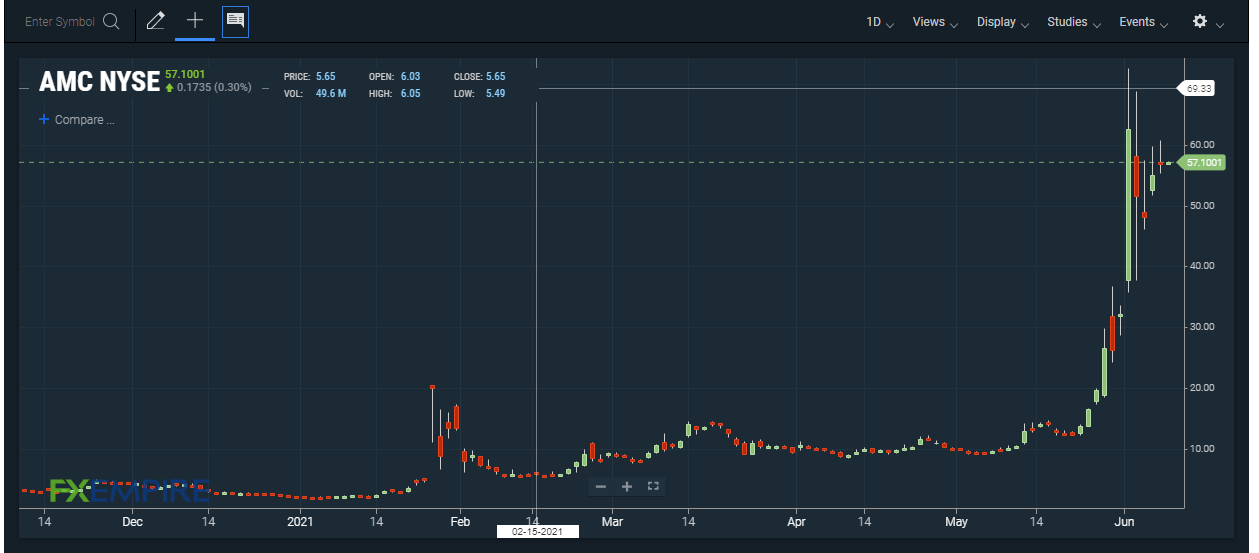
Task: Expand the Display menu
Action: click(x=1003, y=22)
